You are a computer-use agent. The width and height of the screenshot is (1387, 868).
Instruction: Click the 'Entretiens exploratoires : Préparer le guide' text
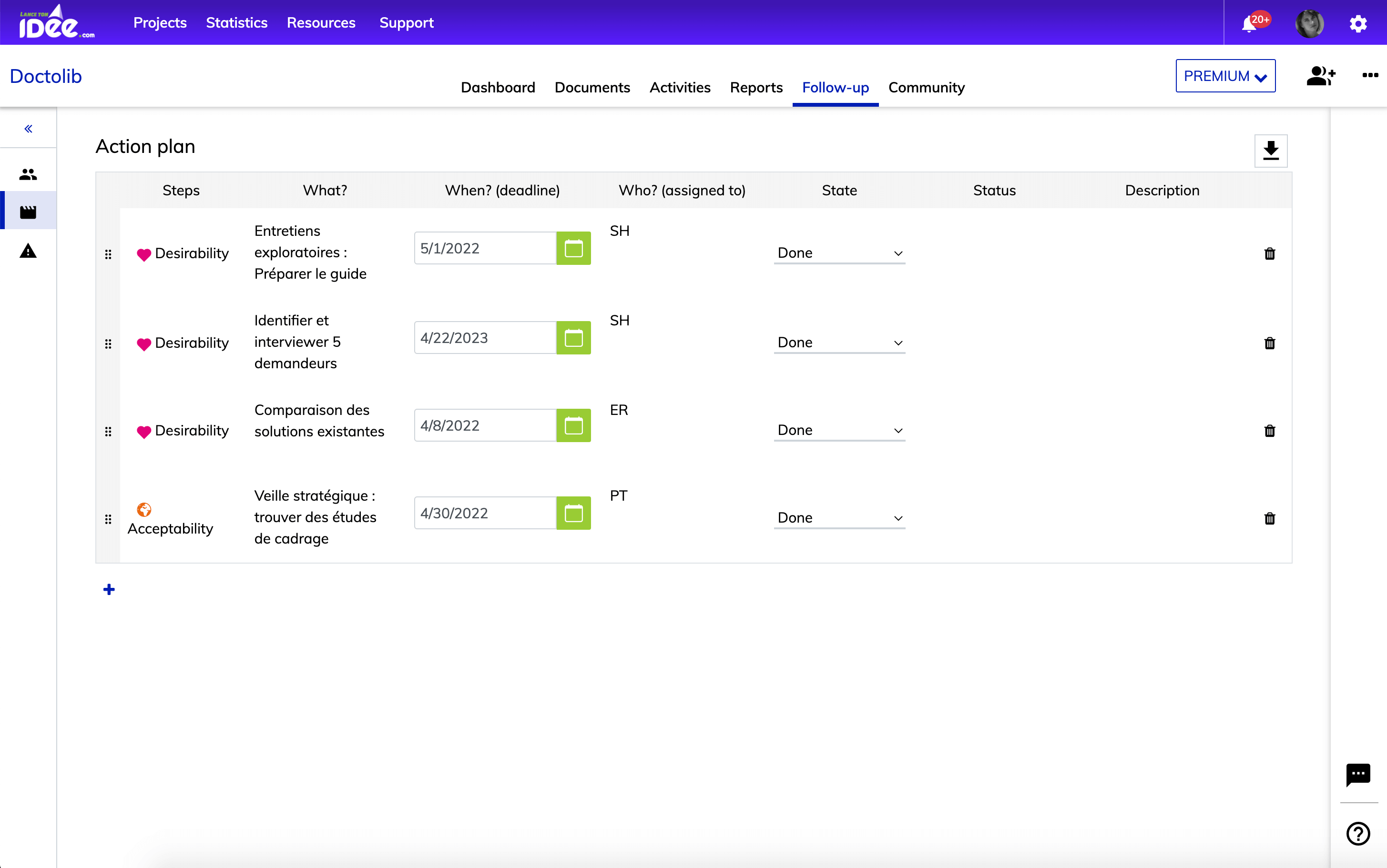(310, 252)
